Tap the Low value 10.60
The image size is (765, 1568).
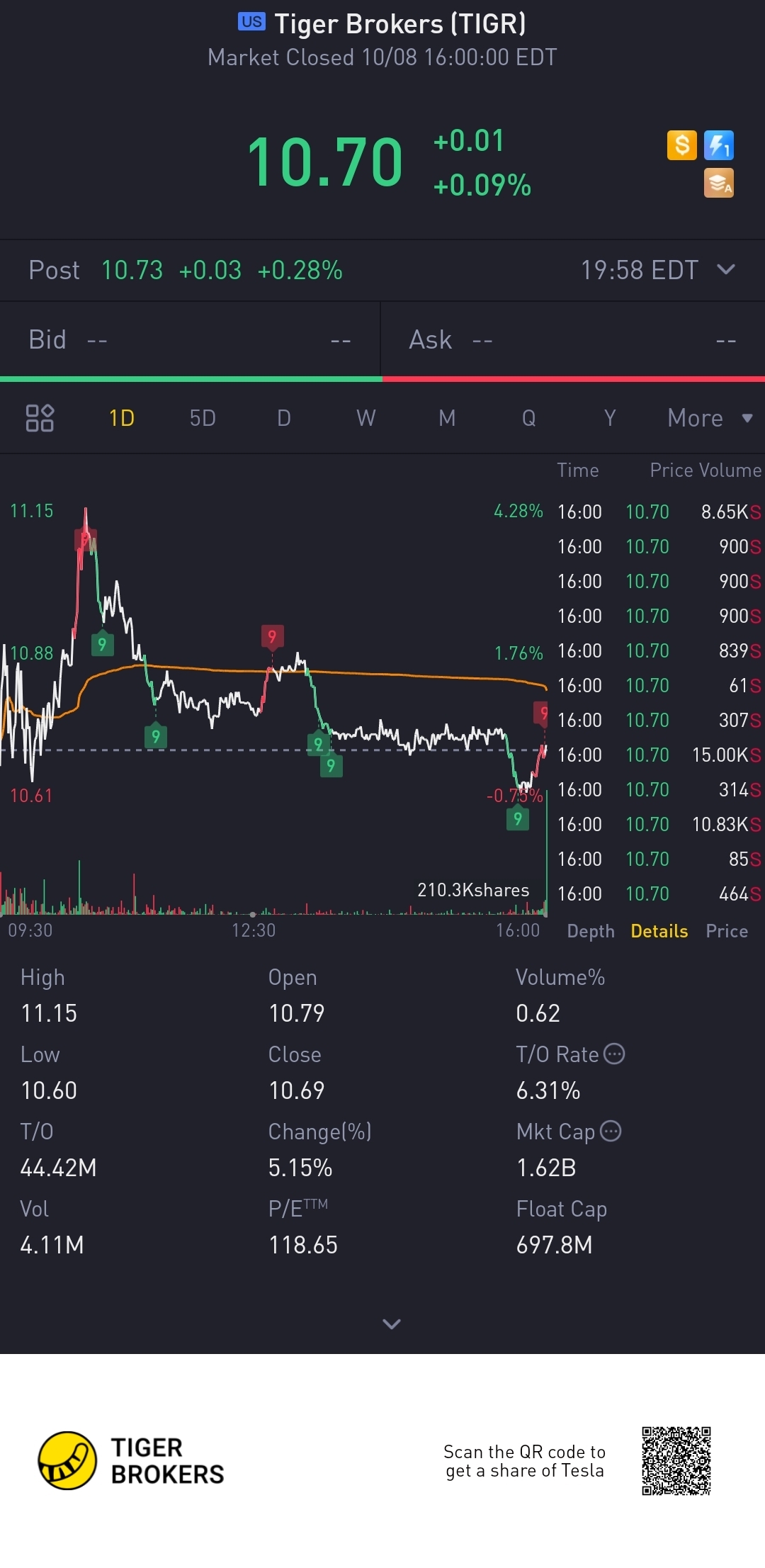pos(49,1090)
